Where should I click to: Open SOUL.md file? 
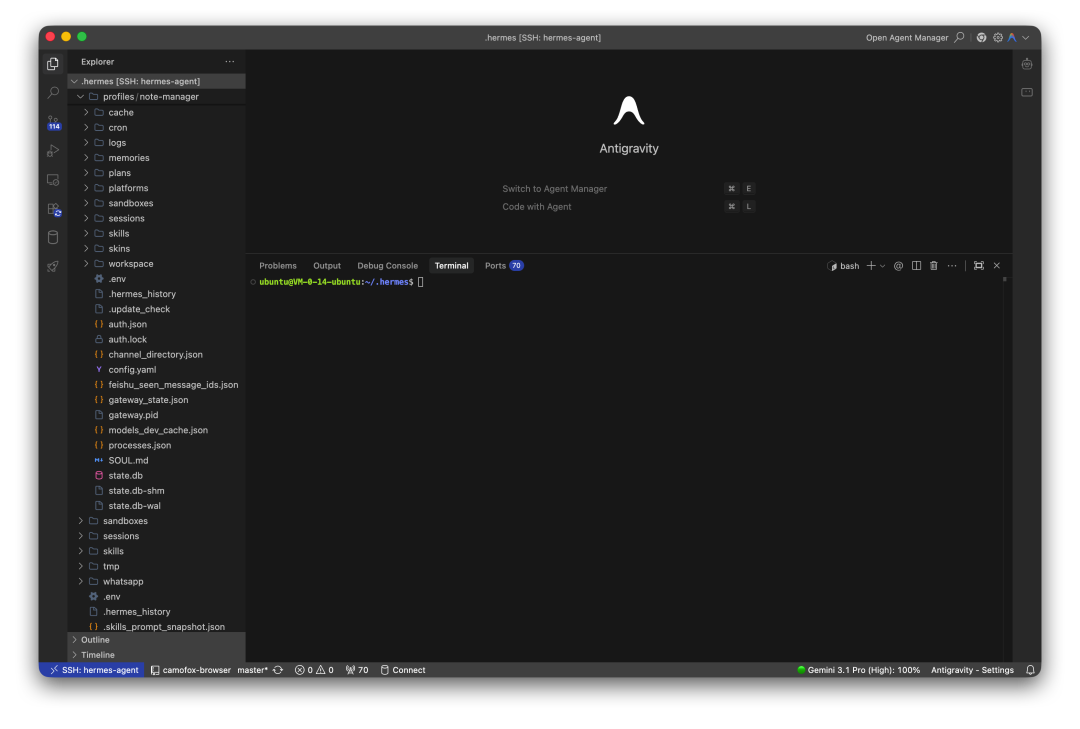click(156, 461)
